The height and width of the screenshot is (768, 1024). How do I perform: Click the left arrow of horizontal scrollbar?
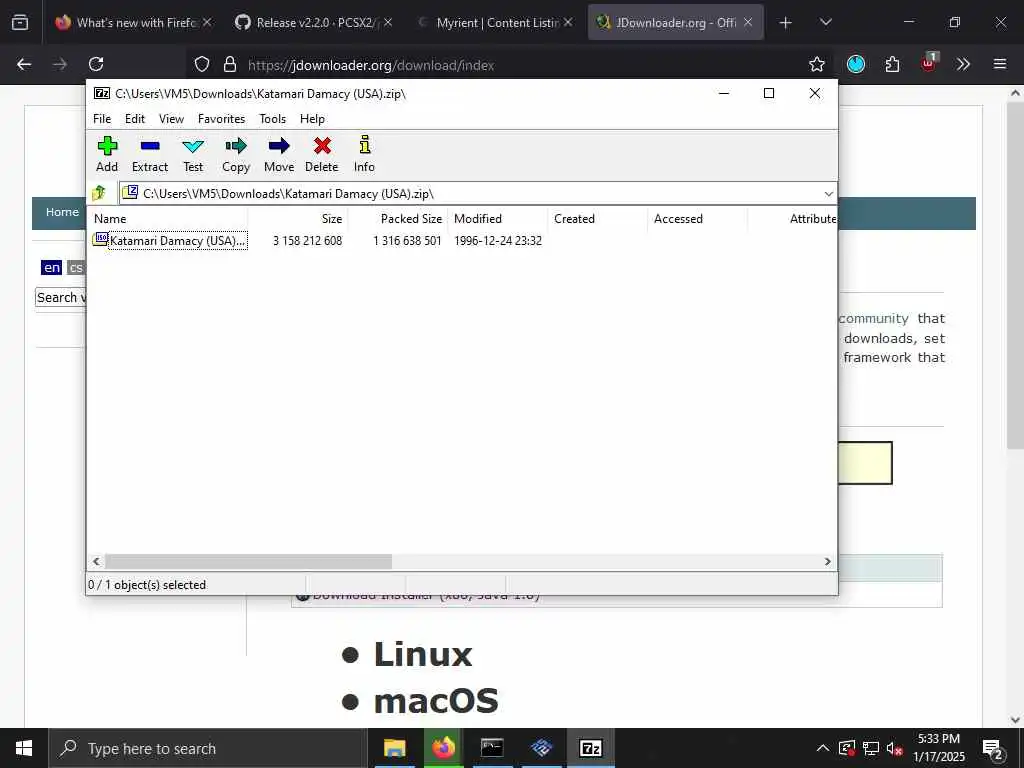[x=96, y=562]
